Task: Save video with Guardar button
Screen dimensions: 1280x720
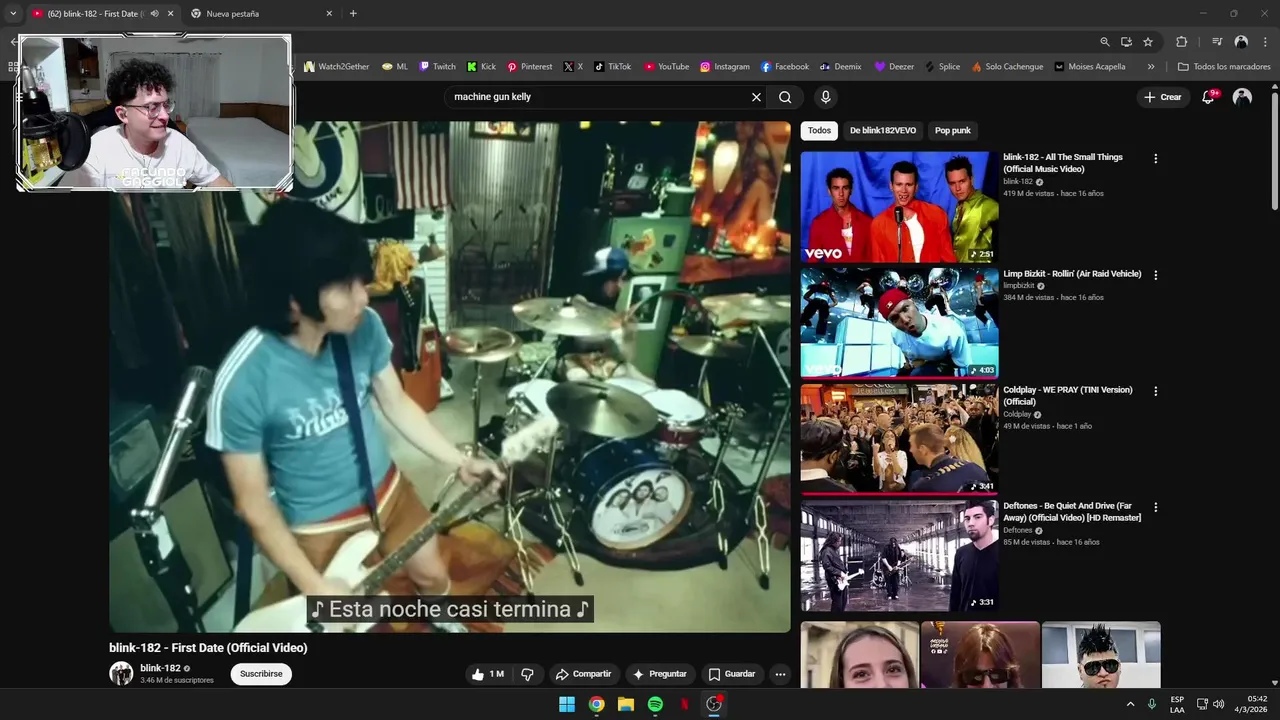Action: 731,674
